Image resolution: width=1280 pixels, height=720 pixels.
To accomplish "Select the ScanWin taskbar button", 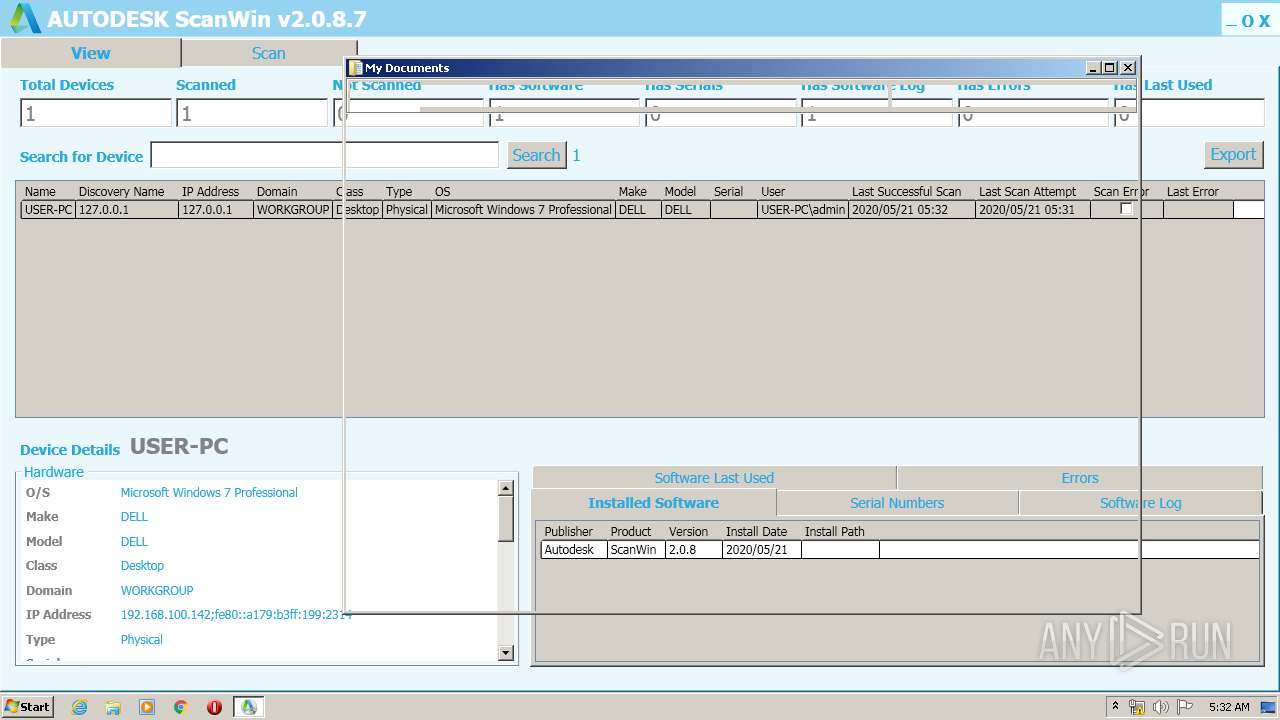I will pyautogui.click(x=248, y=707).
